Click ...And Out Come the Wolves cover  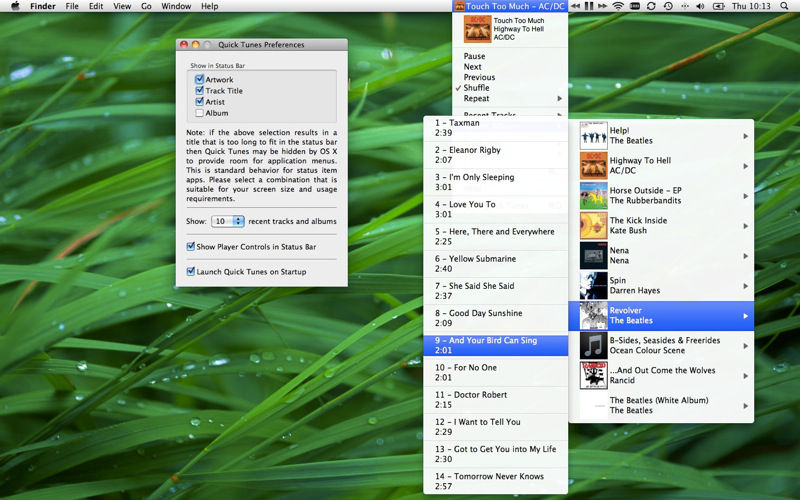pos(593,376)
